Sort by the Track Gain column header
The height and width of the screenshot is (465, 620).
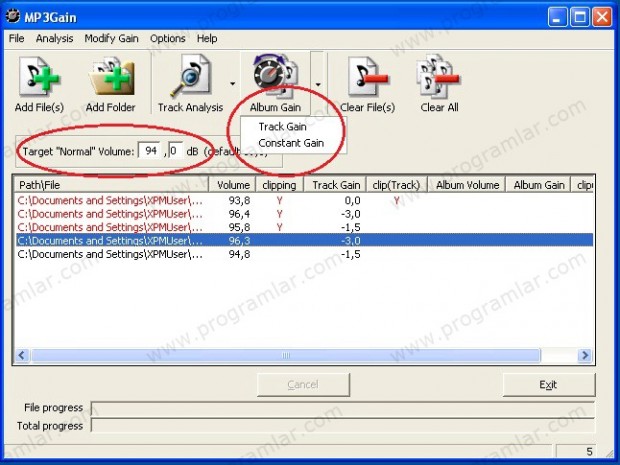point(335,185)
